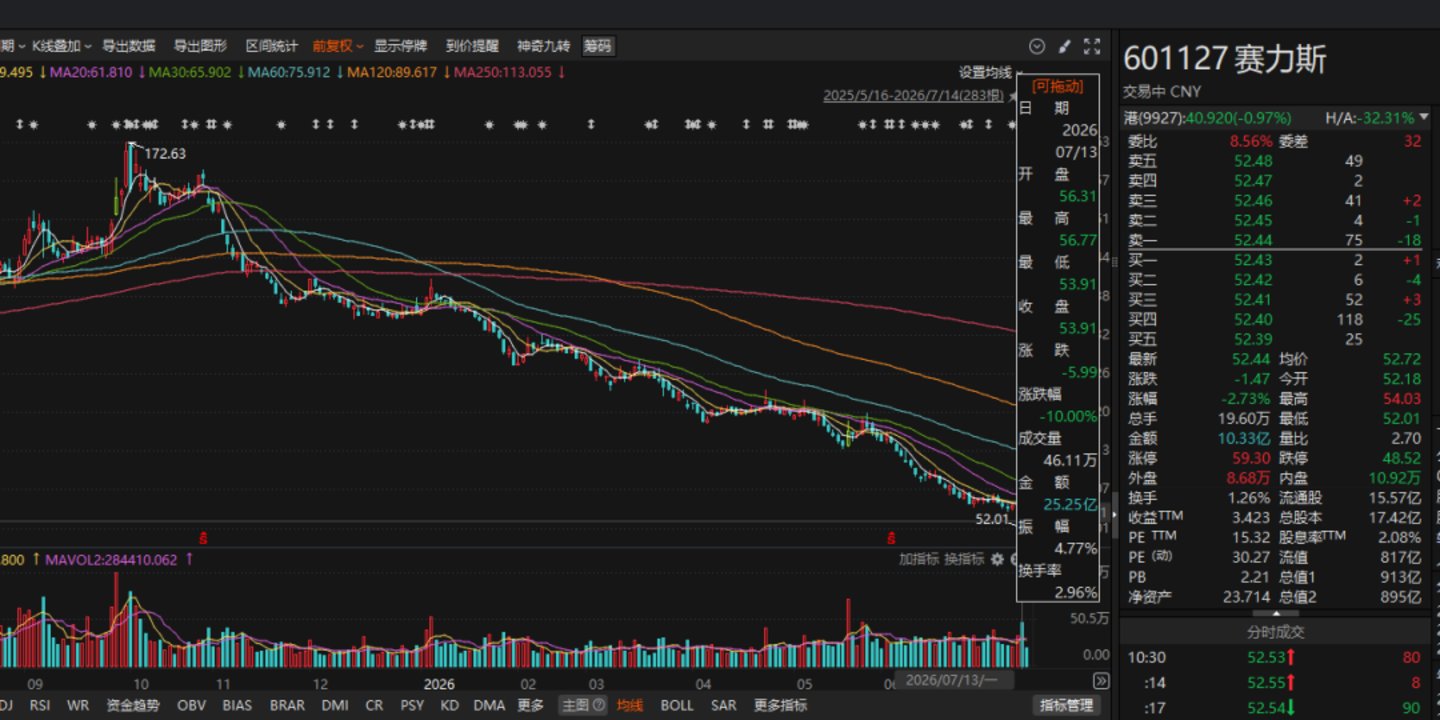1440x720 pixels.
Task: Click 买五 price 52.39 row
Action: coord(1275,339)
